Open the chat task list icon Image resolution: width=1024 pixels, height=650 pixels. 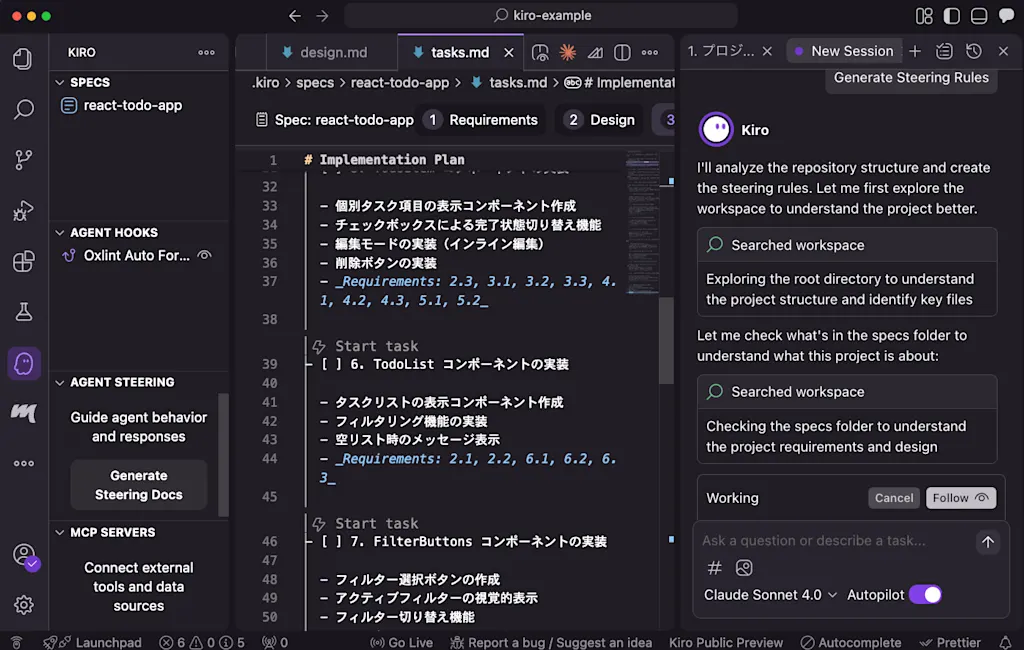point(944,51)
